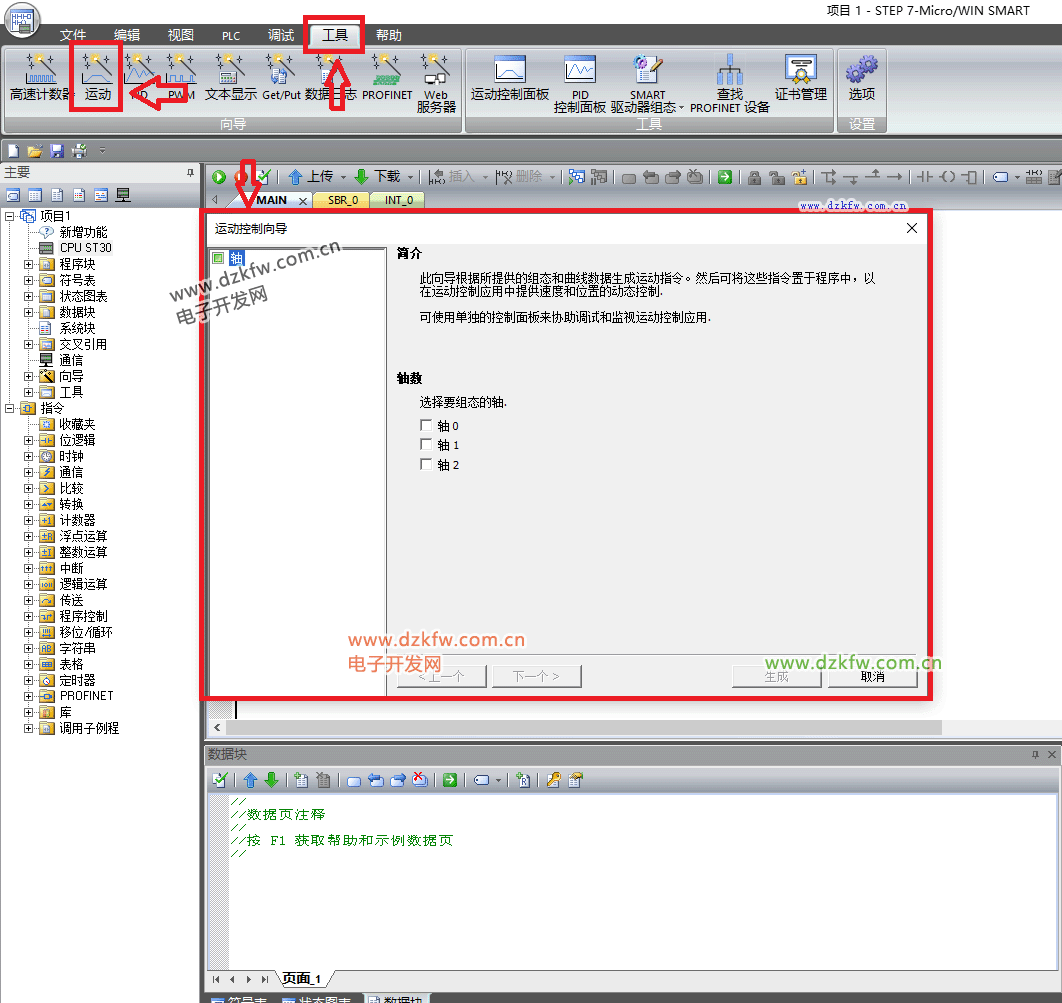Tick the 轴 2 checkbox

coord(427,465)
